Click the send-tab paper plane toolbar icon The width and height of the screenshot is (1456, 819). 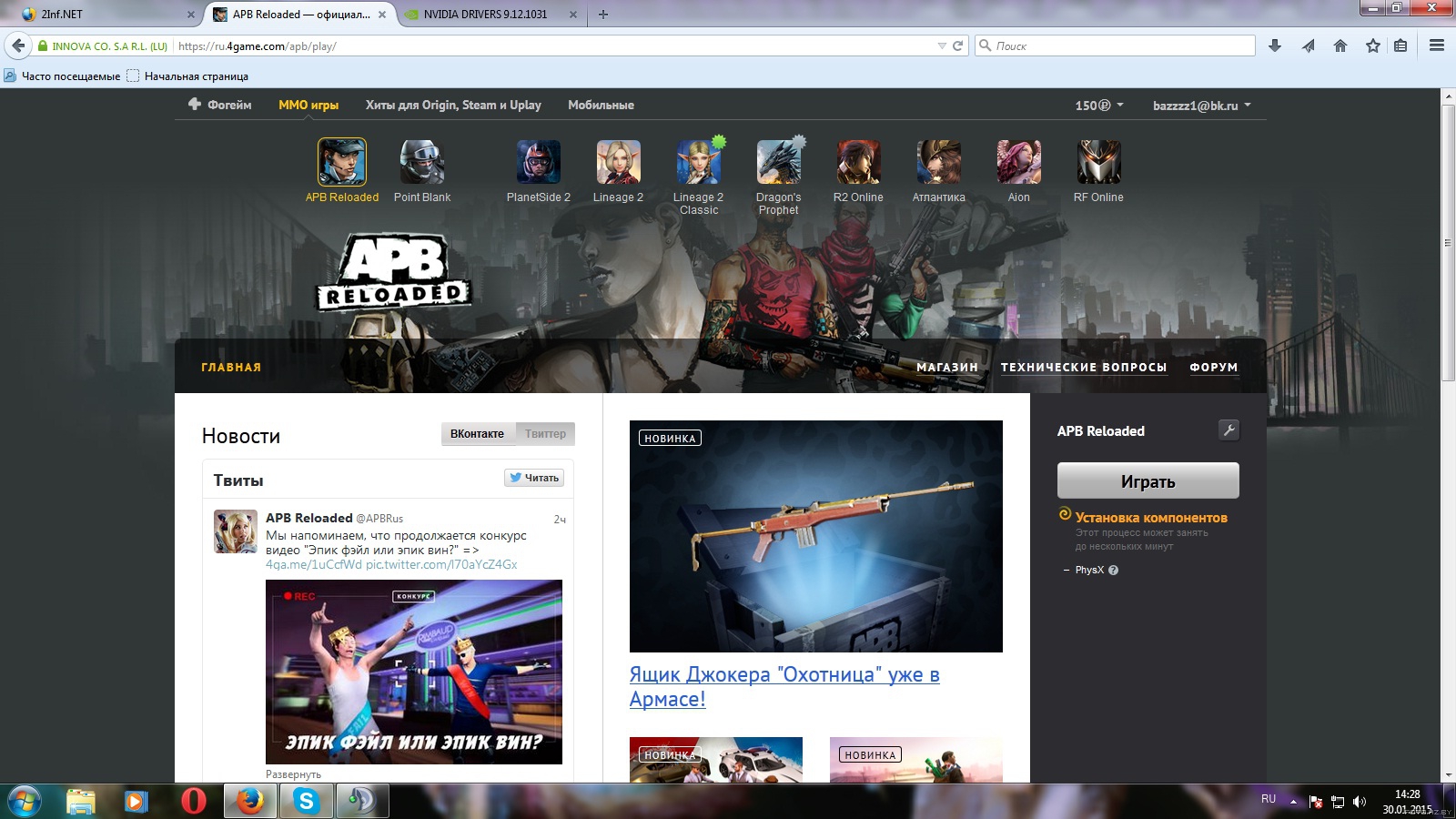1308,45
